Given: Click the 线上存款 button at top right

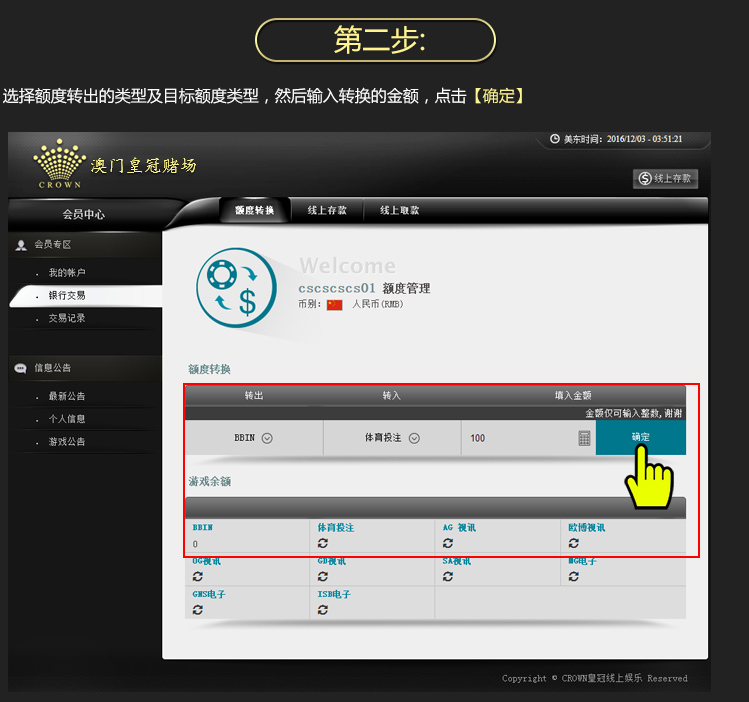Looking at the screenshot, I should tap(666, 179).
